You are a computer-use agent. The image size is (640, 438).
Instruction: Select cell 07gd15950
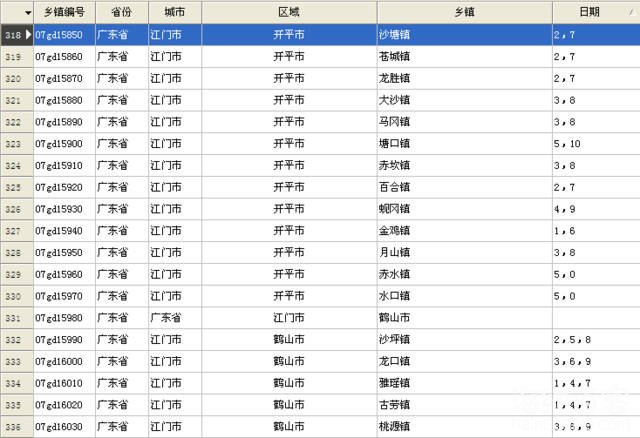click(x=64, y=253)
